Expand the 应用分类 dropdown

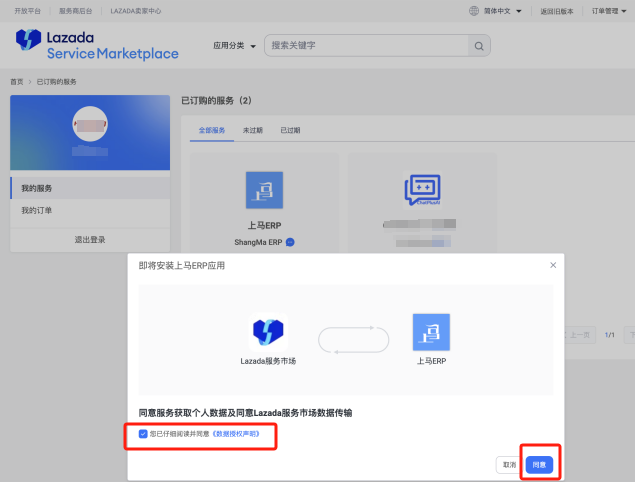tap(234, 46)
